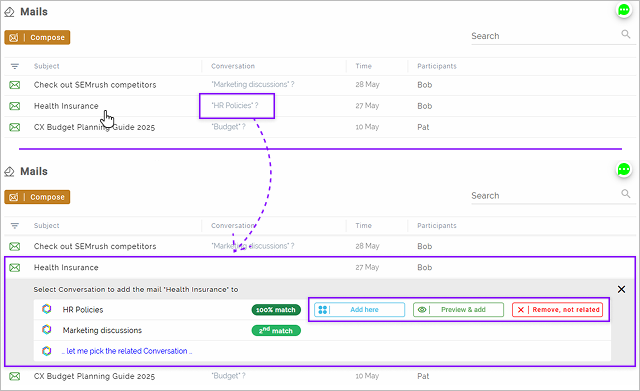
Task: Click Mails title icon in lower panel
Action: click(9, 172)
